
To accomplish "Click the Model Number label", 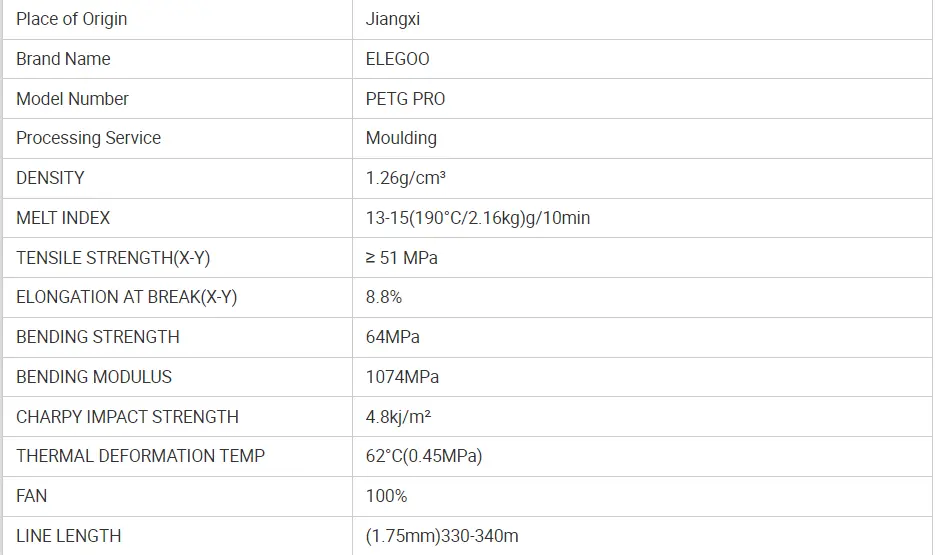I will click(72, 99).
